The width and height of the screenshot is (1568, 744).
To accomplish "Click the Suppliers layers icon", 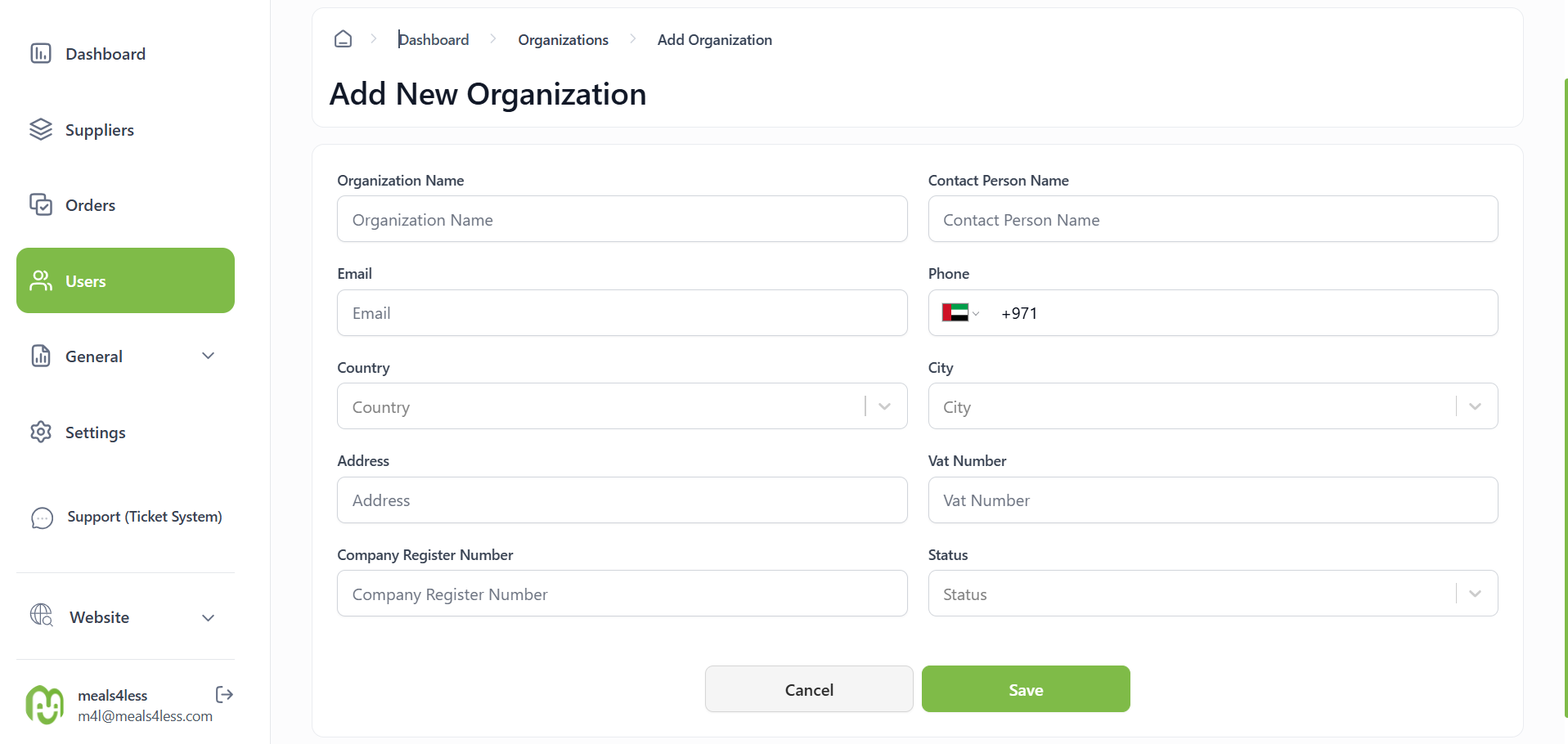I will point(41,129).
